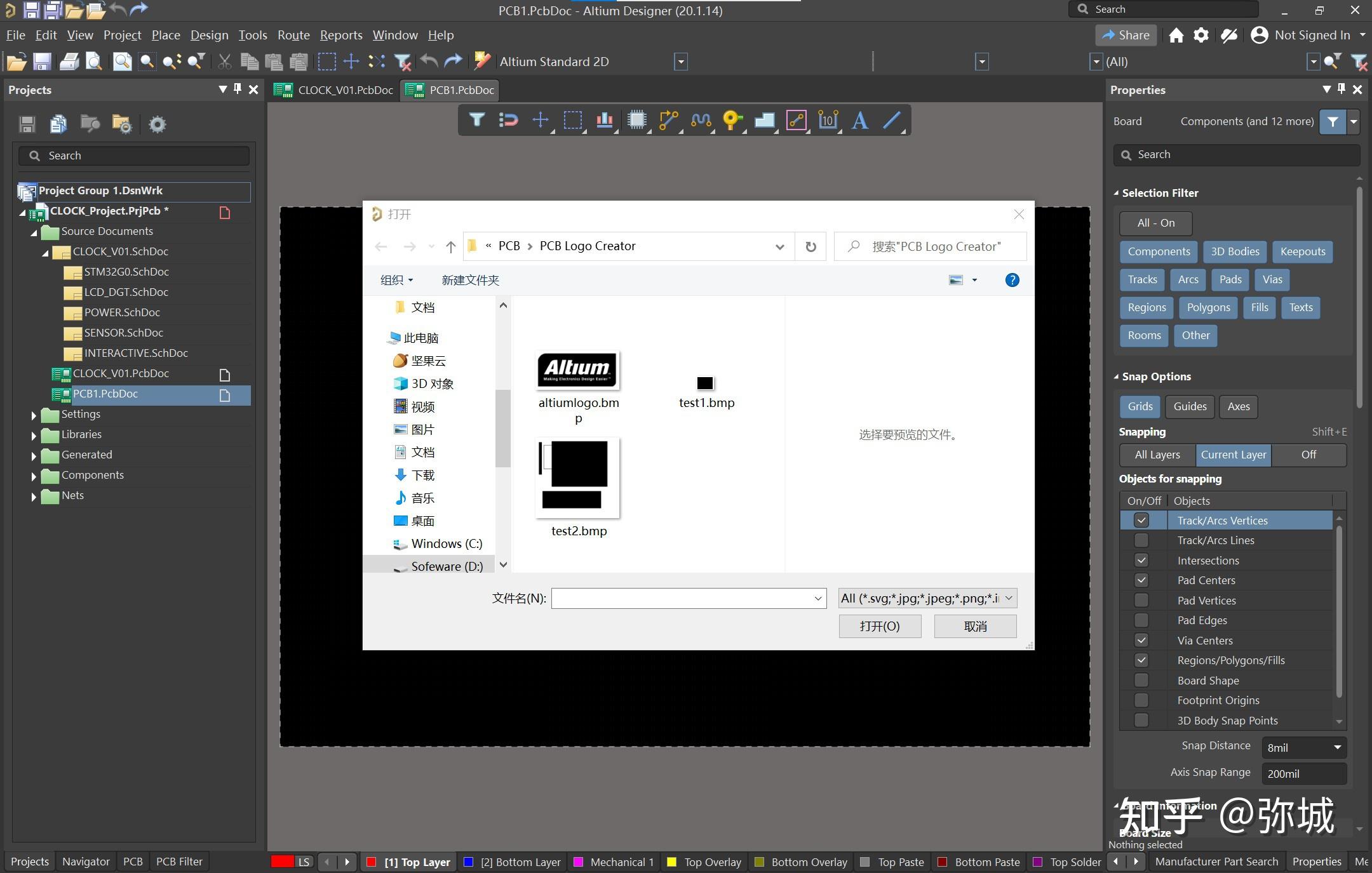The height and width of the screenshot is (873, 1372).
Task: Click the Place Component chip icon
Action: point(636,120)
